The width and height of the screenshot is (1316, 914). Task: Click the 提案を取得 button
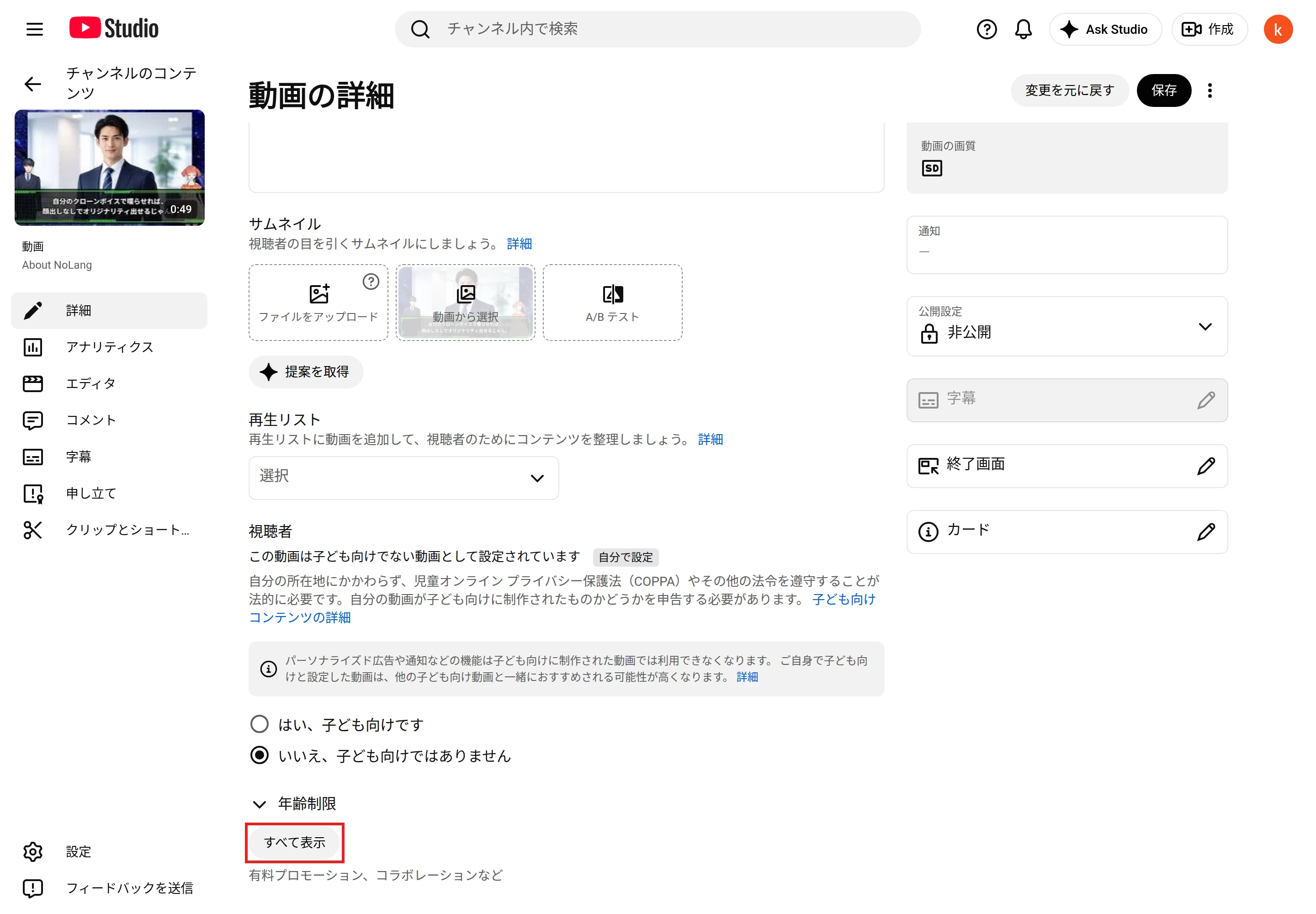point(306,372)
